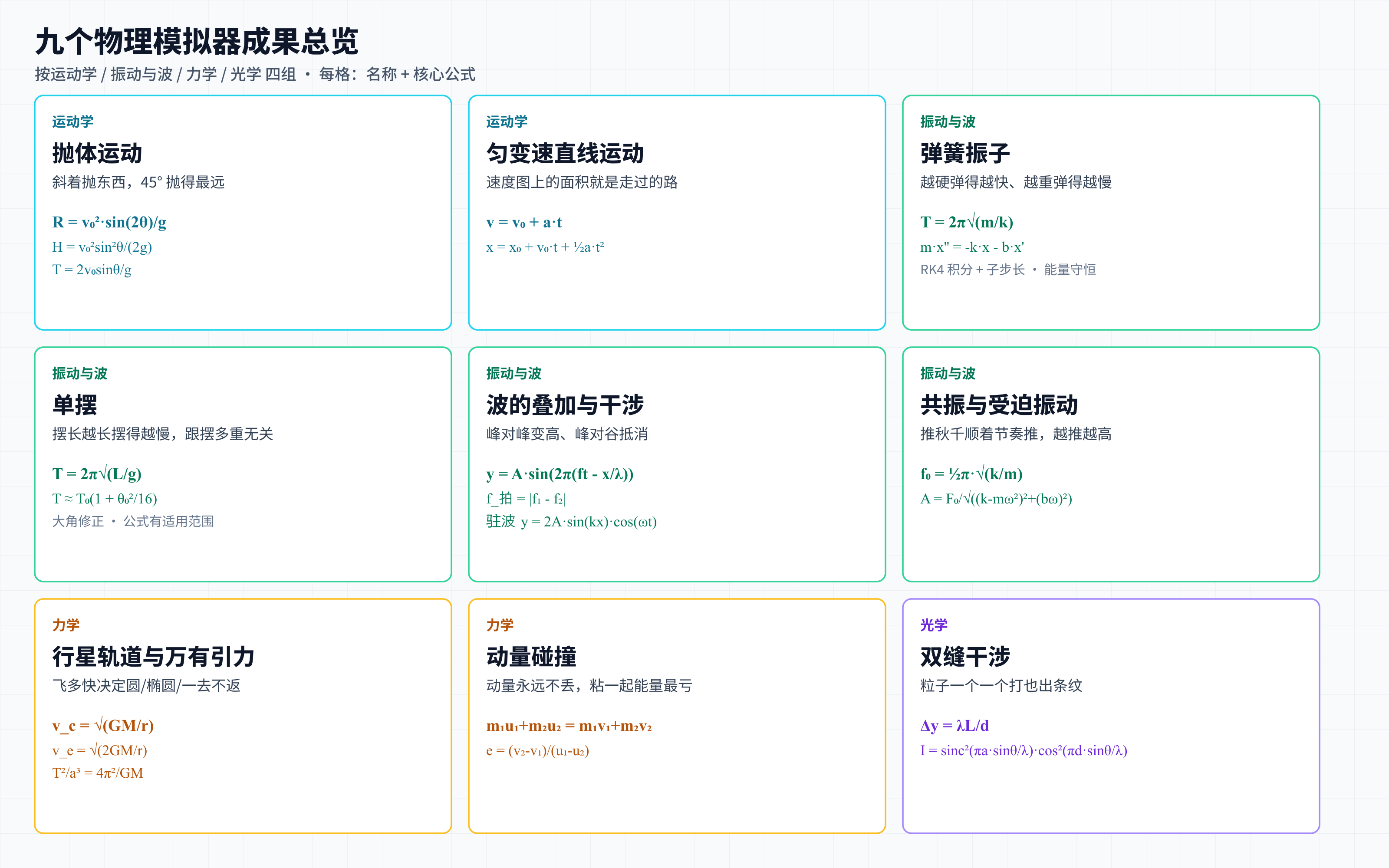
Task: Open the 匀变速直线运动 card title
Action: coord(565,153)
